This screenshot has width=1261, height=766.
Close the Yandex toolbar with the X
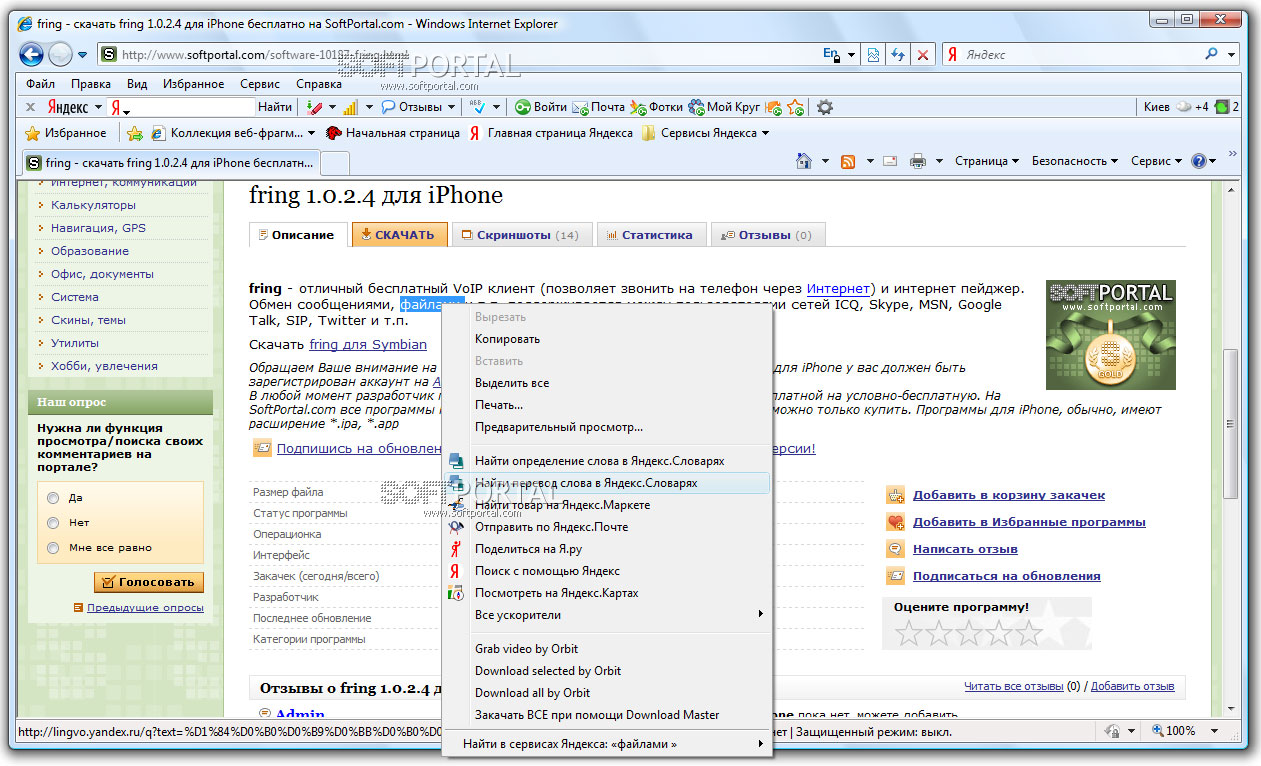click(31, 107)
